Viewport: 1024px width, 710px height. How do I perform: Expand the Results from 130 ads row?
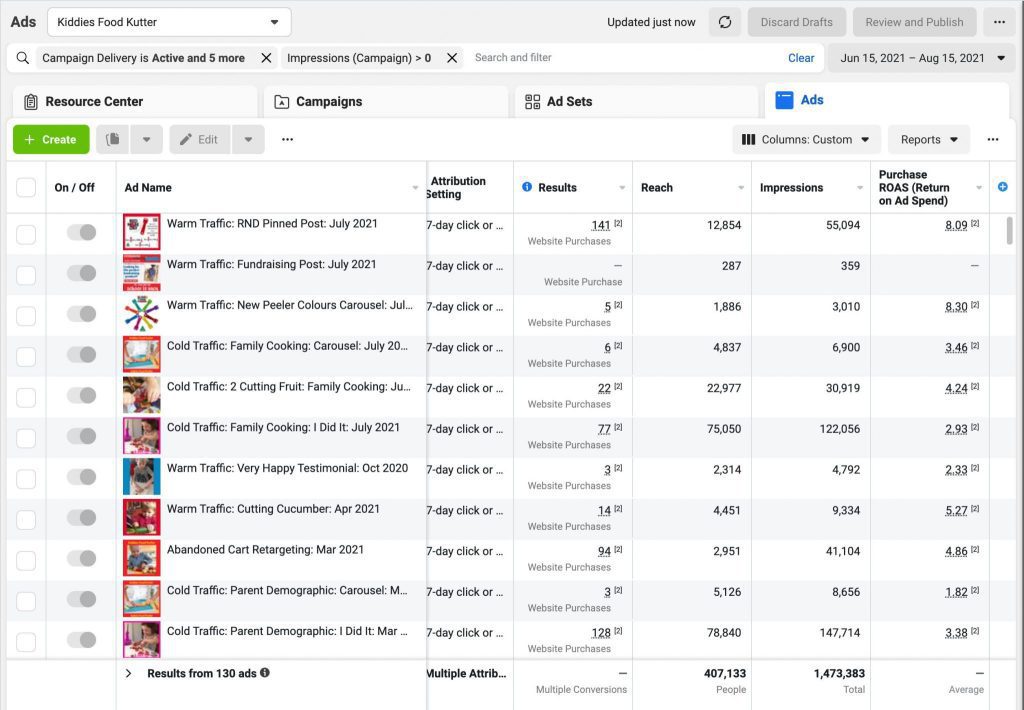128,674
